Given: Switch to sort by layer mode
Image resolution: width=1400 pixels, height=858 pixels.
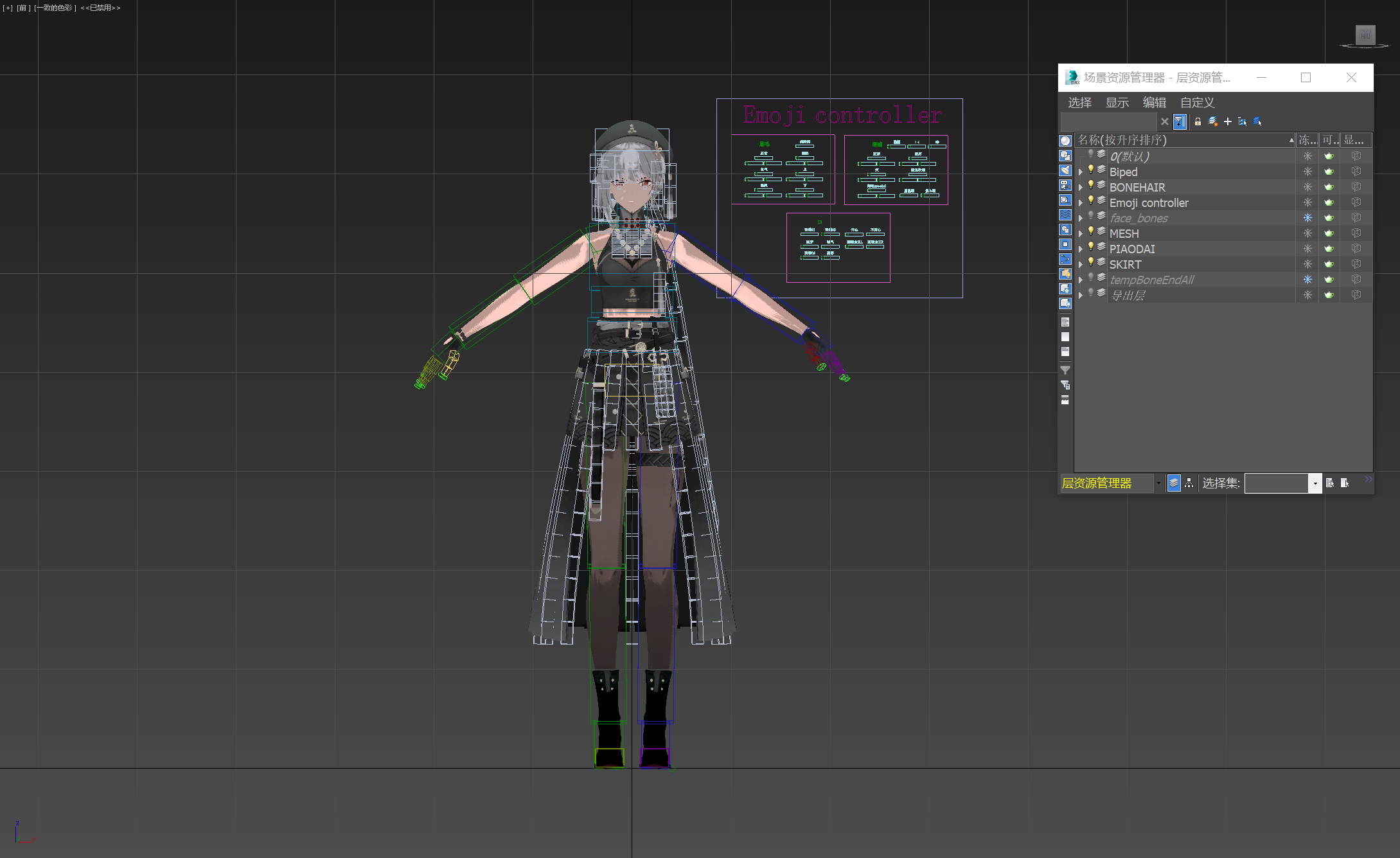Looking at the screenshot, I should click(x=1174, y=483).
